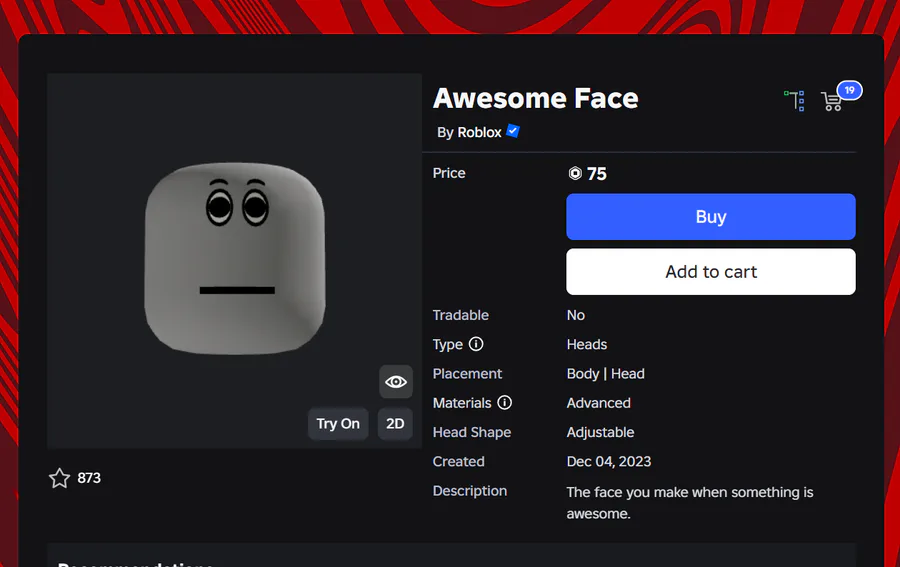Click the tree hierarchy icon beside the cart
Viewport: 900px width, 567px height.
click(795, 100)
